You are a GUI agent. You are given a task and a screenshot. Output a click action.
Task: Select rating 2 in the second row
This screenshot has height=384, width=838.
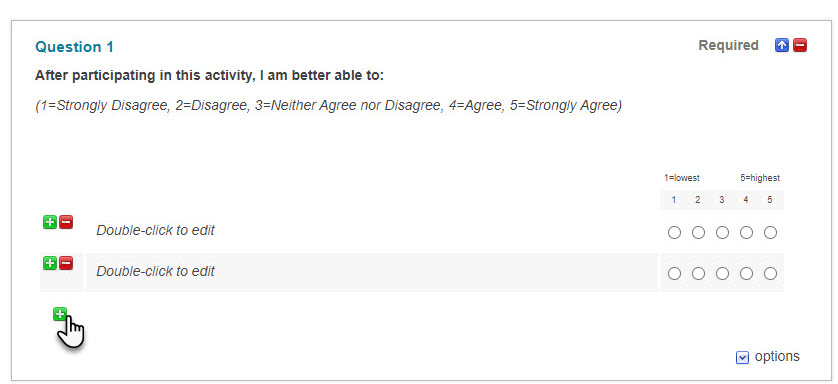coord(699,273)
